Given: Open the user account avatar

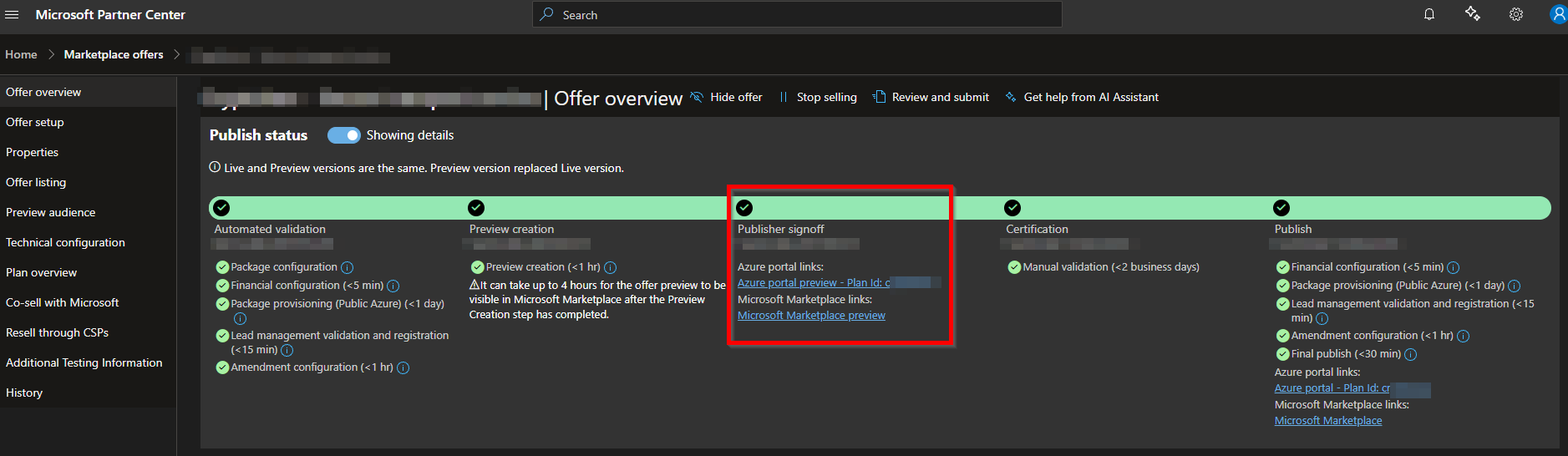Looking at the screenshot, I should point(1558,14).
